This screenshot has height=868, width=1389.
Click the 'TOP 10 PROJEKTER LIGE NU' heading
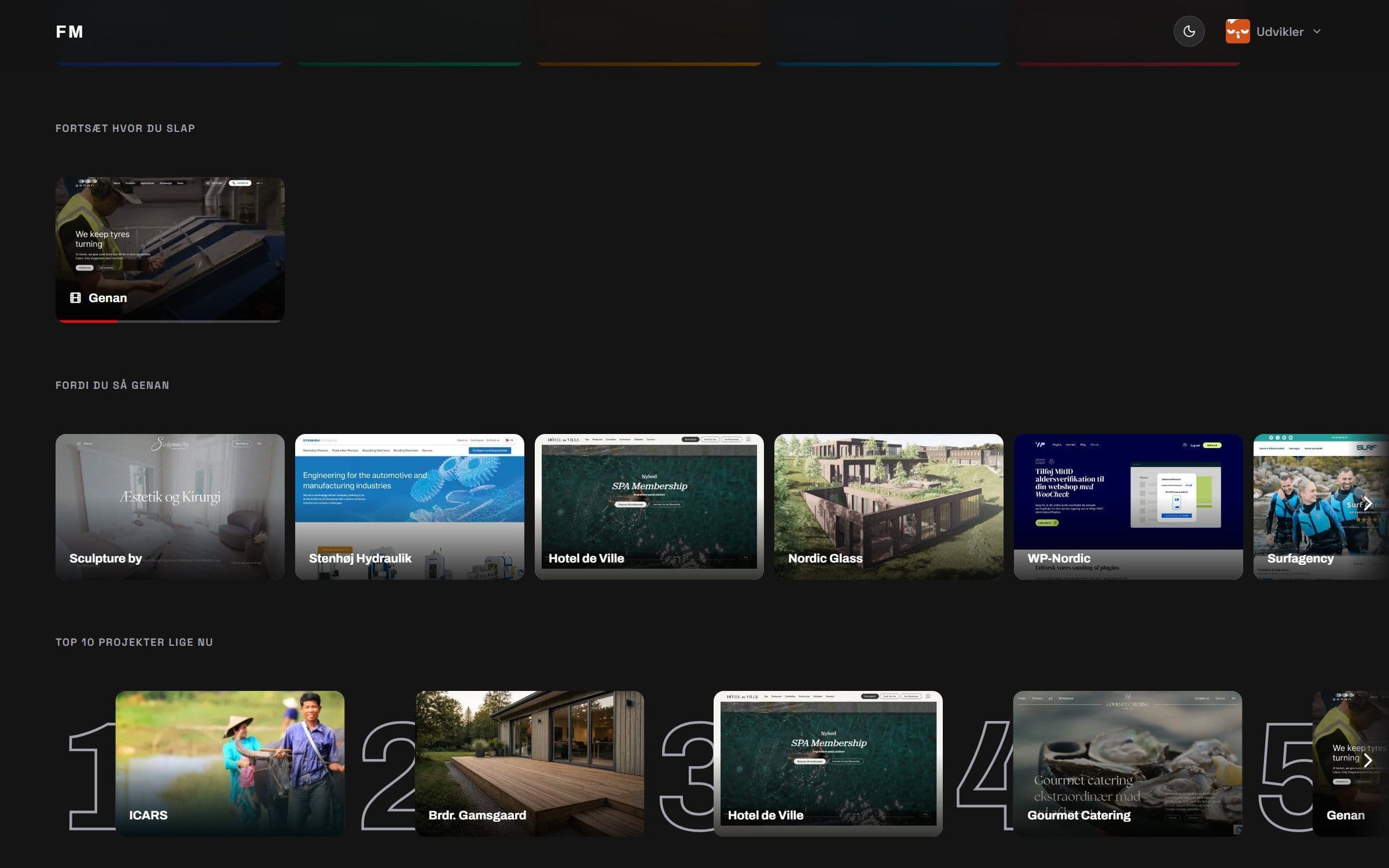pyautogui.click(x=134, y=642)
